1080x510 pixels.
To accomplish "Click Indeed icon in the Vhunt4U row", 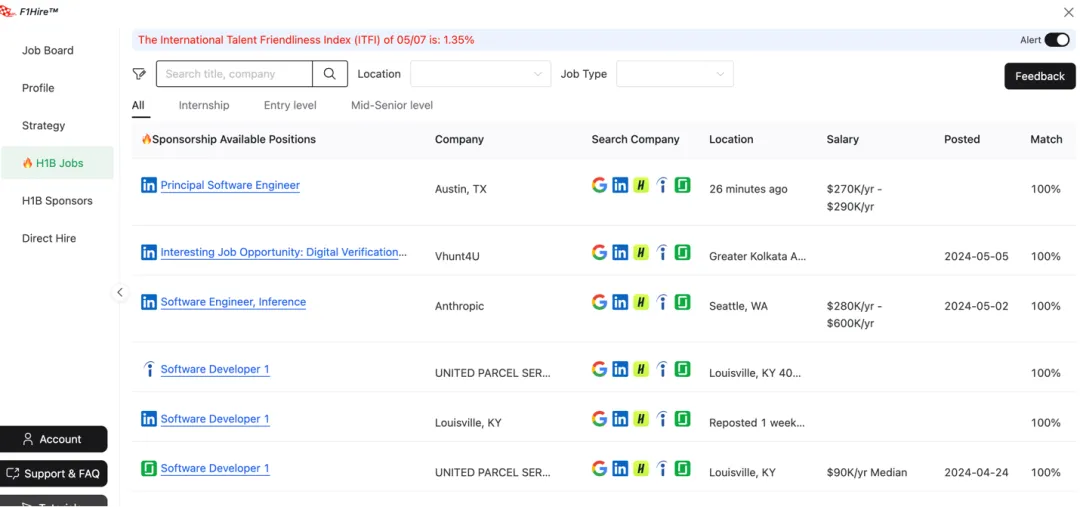I will point(662,252).
